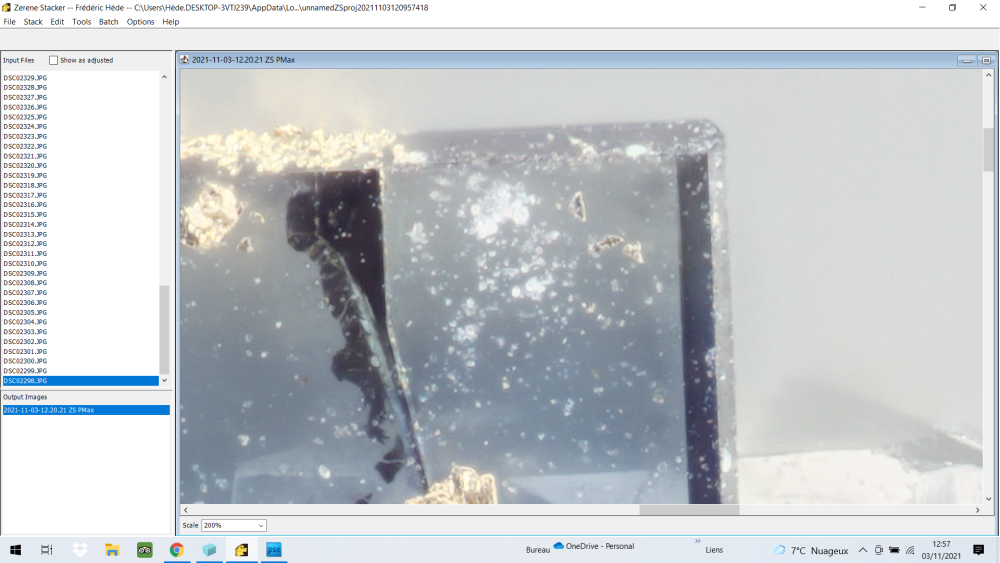Expand the Liens toolbar chevron
Screen dimensions: 1000x563
click(x=697, y=541)
